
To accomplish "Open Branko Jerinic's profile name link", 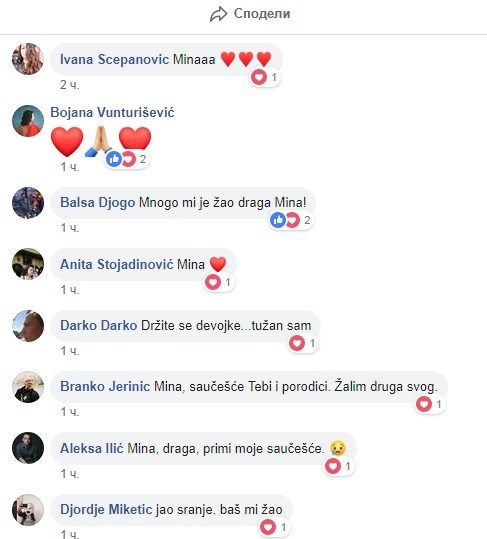I will (105, 386).
